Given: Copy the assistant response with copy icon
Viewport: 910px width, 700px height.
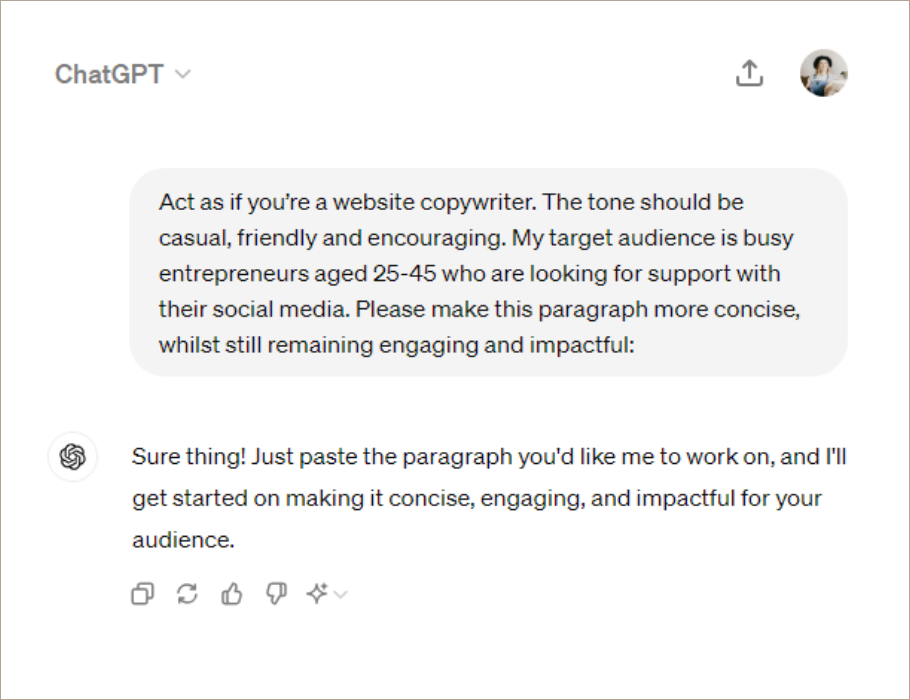Looking at the screenshot, I should [143, 594].
